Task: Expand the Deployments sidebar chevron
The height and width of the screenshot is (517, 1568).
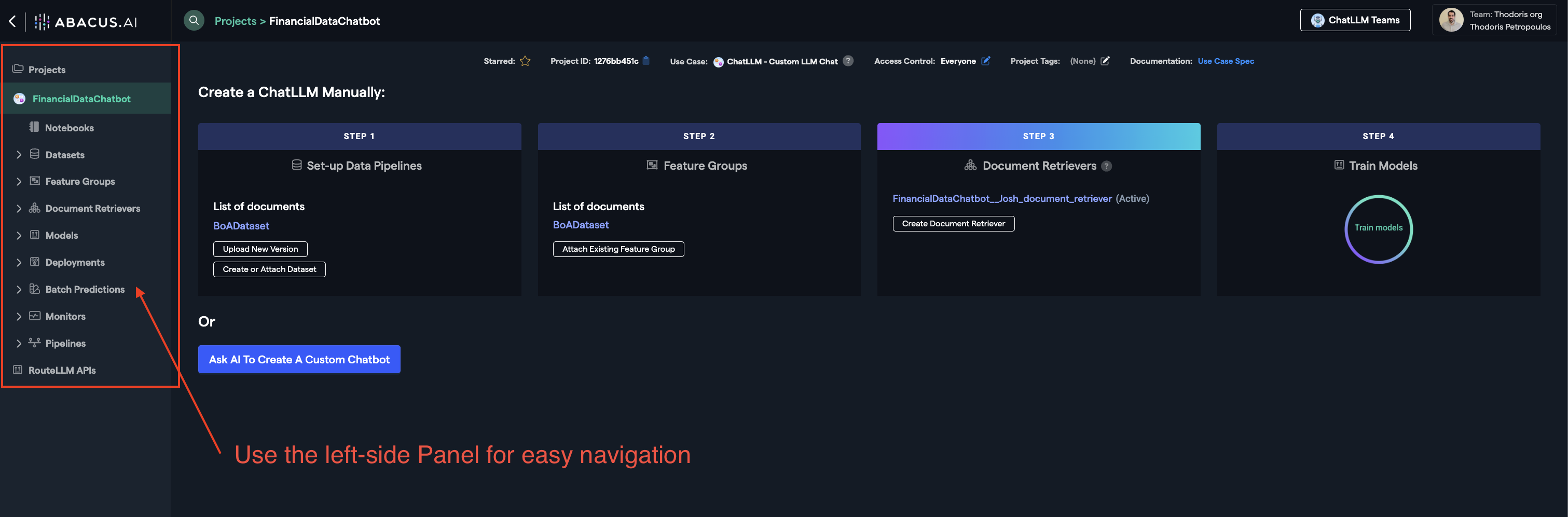Action: click(x=19, y=263)
